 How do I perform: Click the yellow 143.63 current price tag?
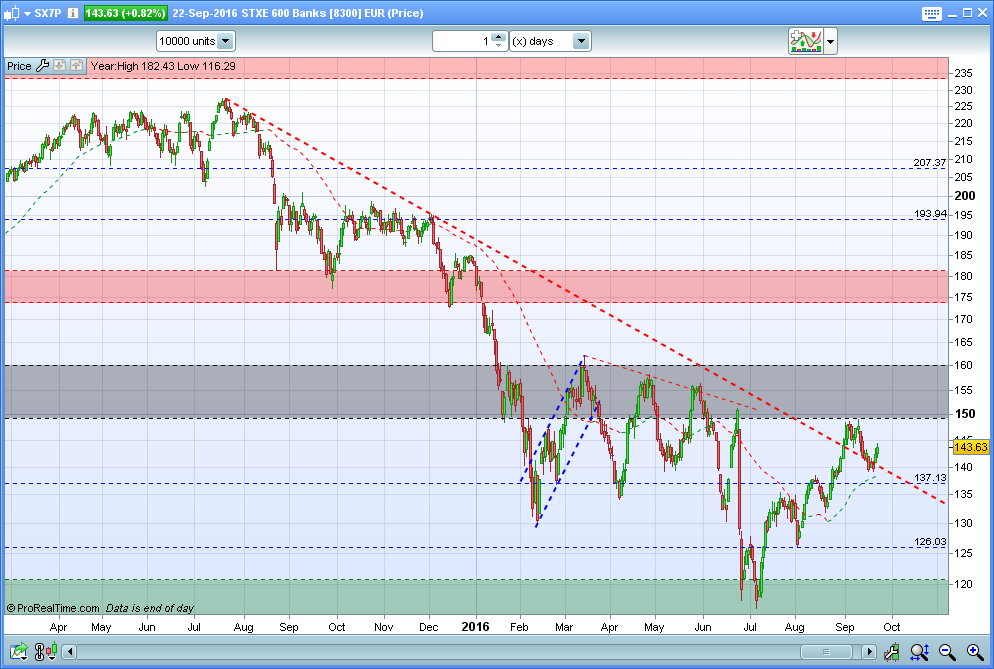pos(971,447)
